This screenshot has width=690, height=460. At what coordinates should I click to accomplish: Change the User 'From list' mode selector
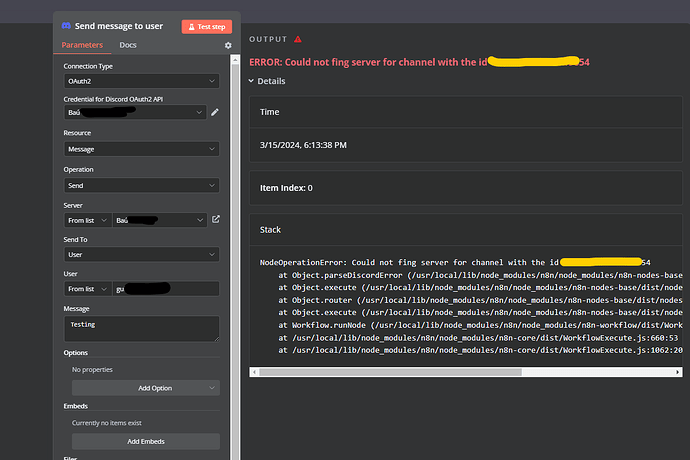coord(87,288)
